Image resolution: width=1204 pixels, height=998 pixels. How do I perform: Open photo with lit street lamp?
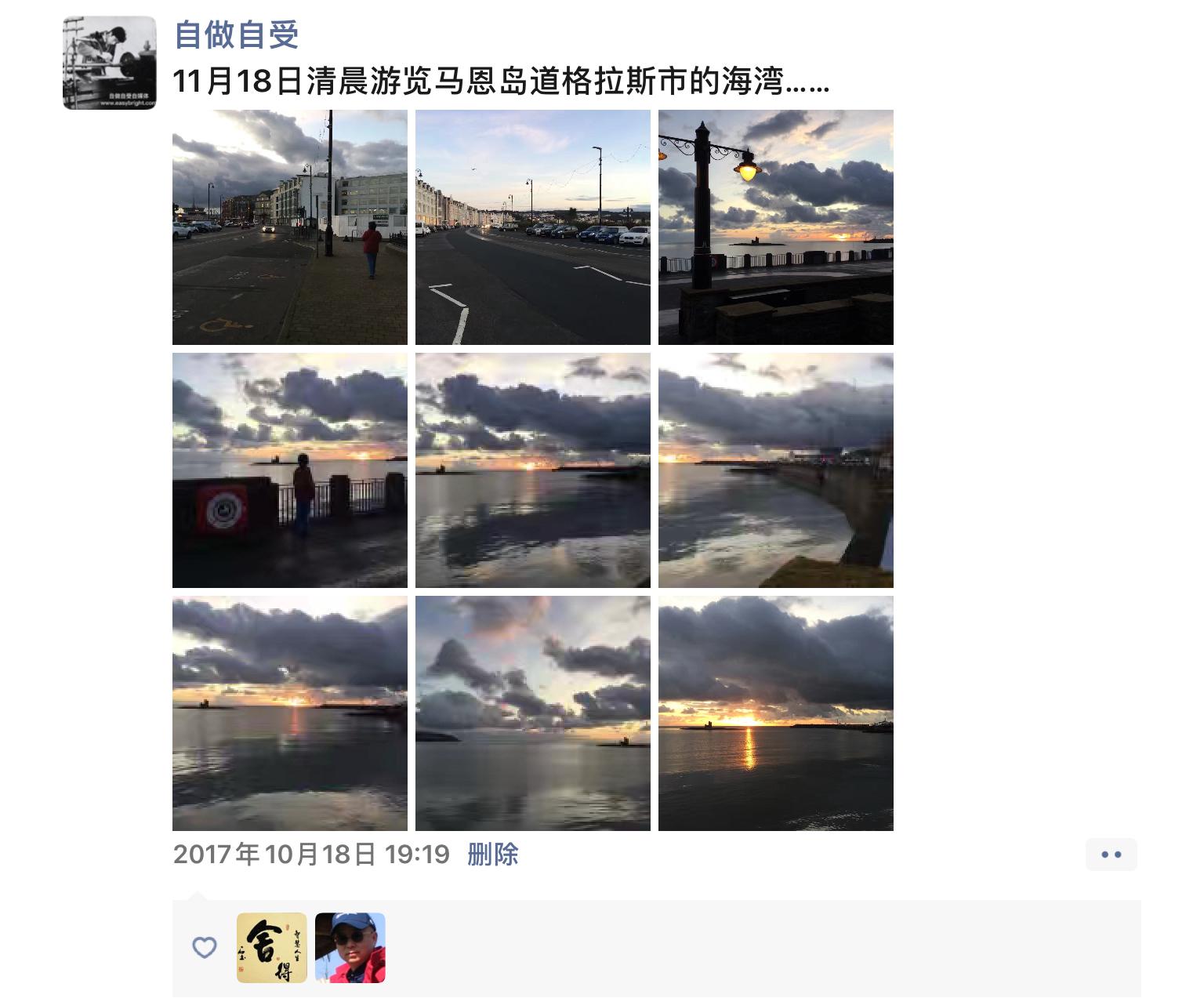[x=776, y=227]
